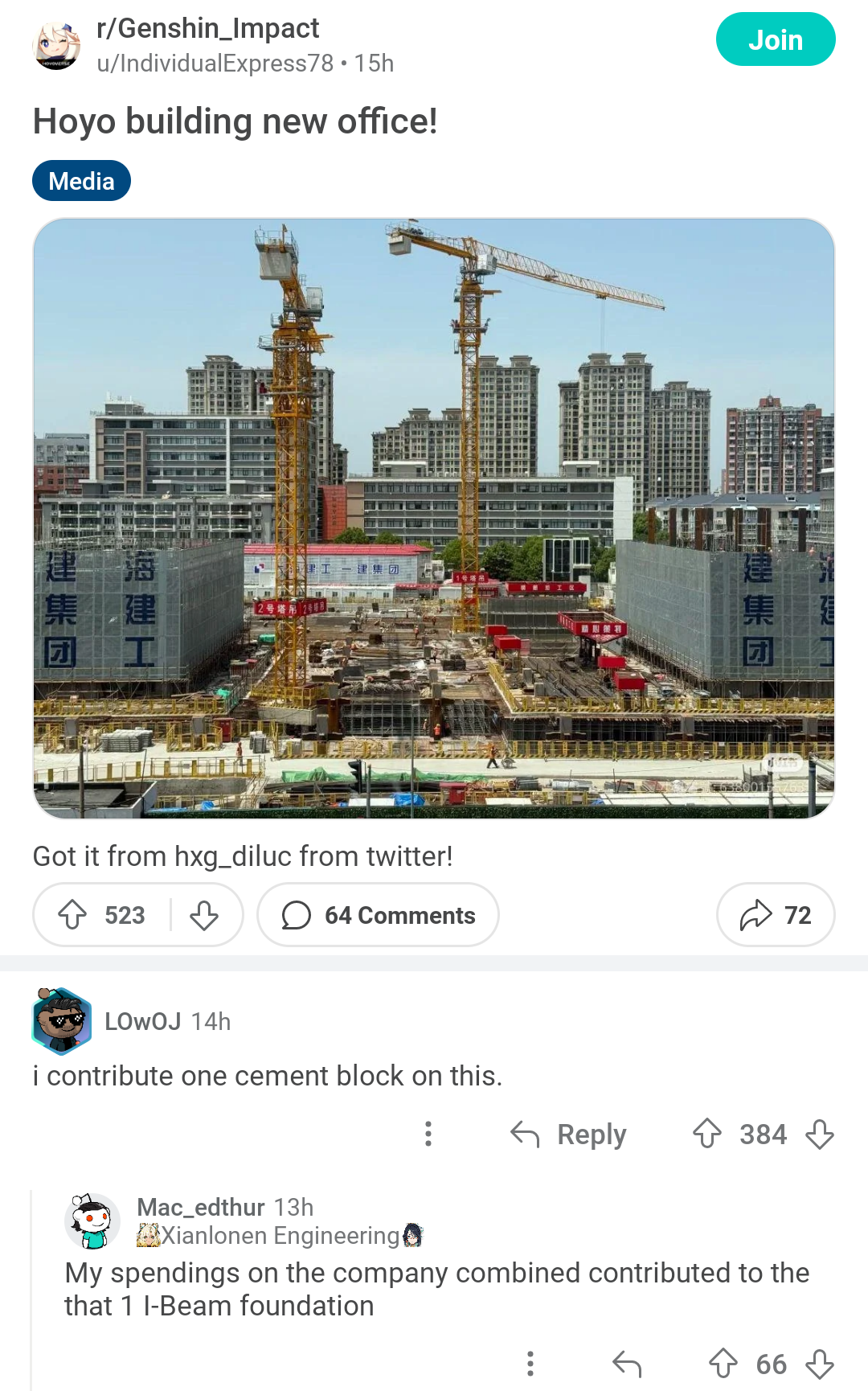
Task: Open the 64 Comments section
Action: tap(378, 915)
